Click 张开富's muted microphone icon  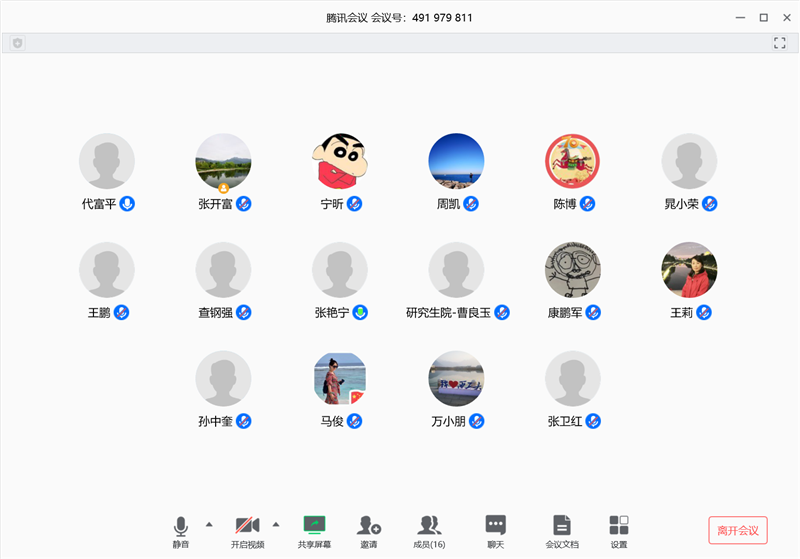click(x=243, y=204)
